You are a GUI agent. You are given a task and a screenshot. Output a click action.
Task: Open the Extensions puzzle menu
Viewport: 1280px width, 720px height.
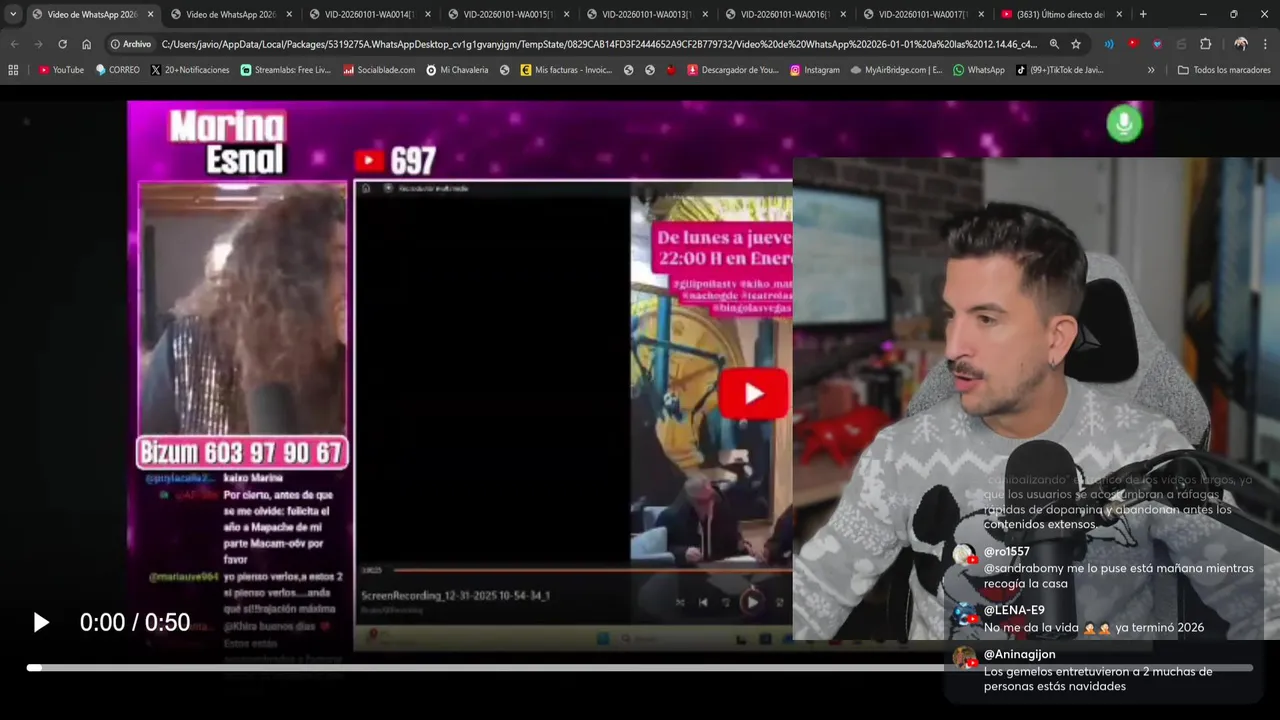click(1205, 44)
